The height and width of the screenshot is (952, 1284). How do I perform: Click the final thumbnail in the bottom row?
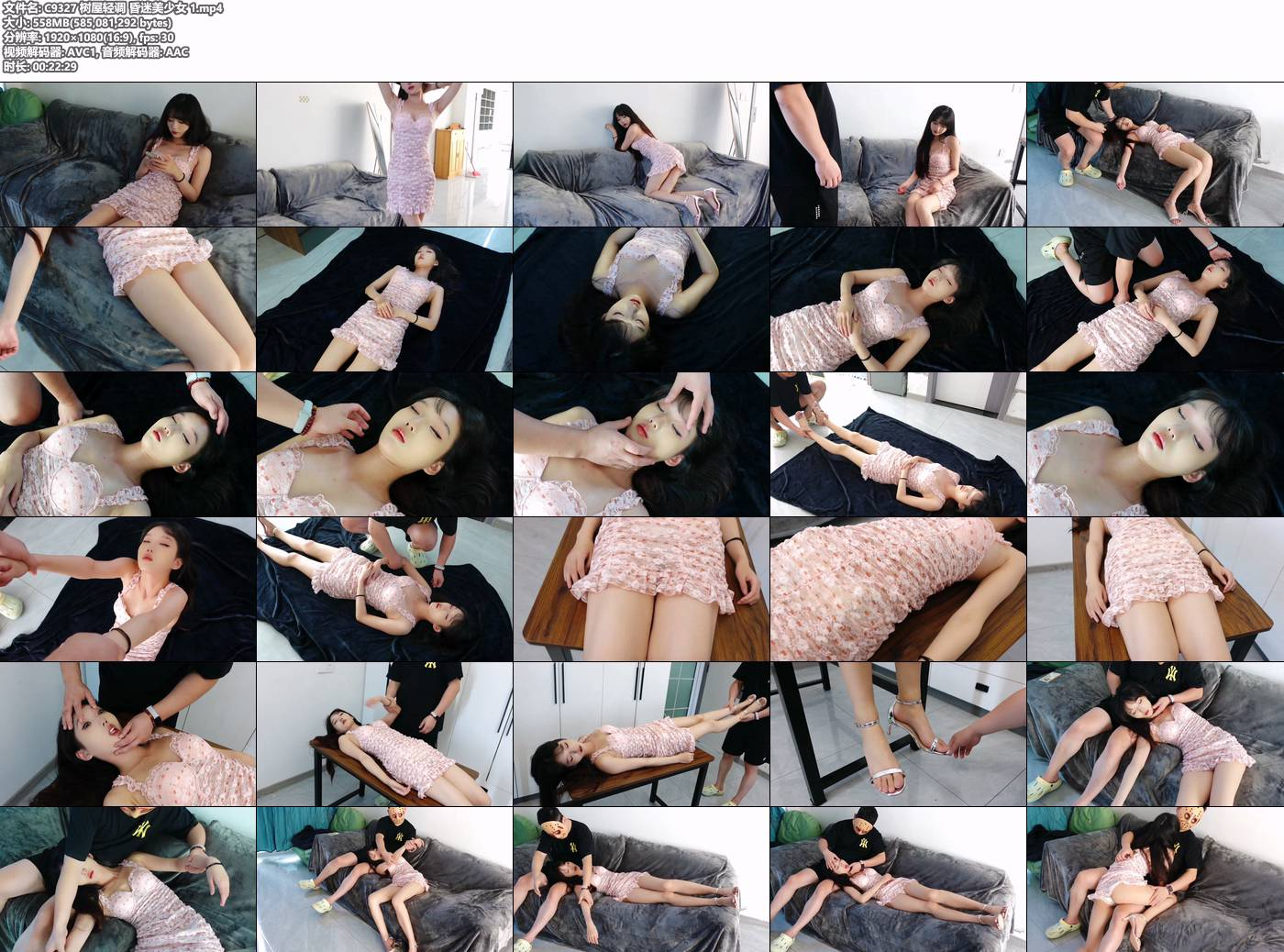tap(1155, 879)
